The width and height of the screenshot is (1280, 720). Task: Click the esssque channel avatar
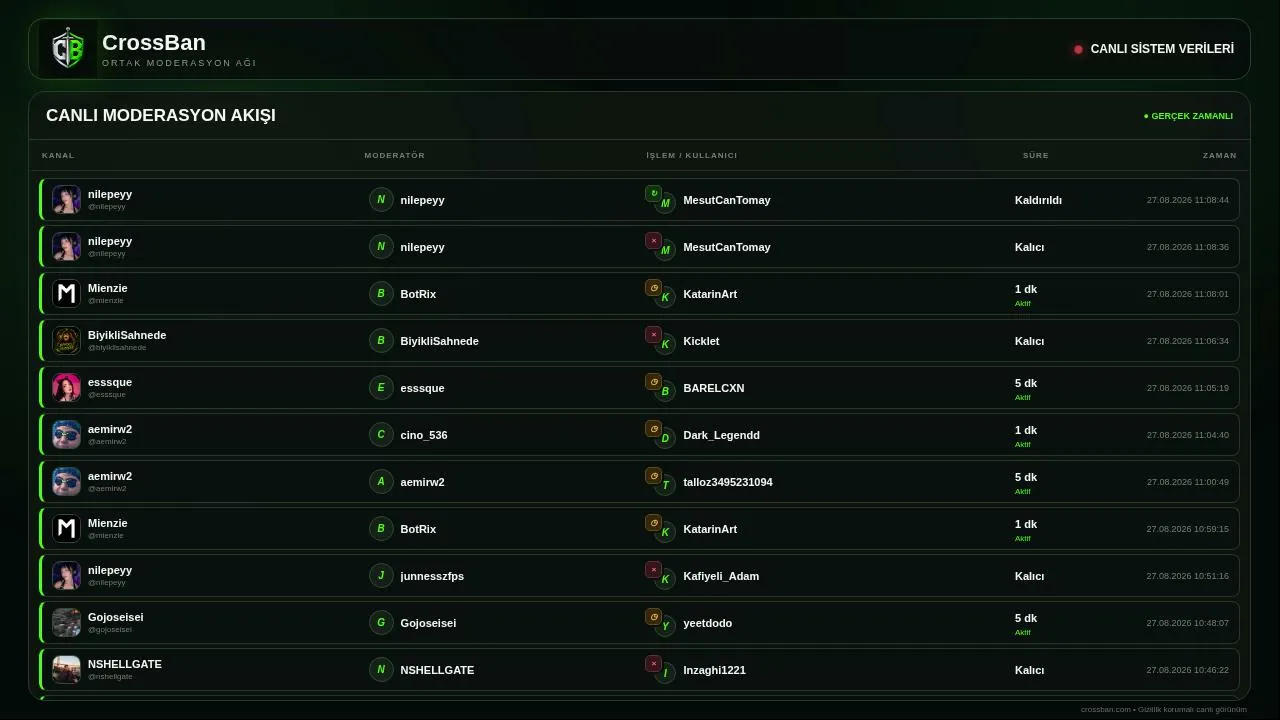tap(66, 388)
